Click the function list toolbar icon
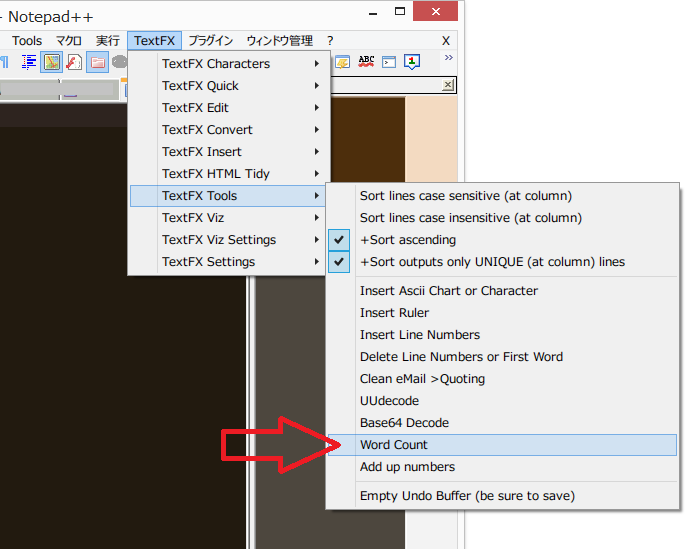The height and width of the screenshot is (549, 697). pos(74,62)
